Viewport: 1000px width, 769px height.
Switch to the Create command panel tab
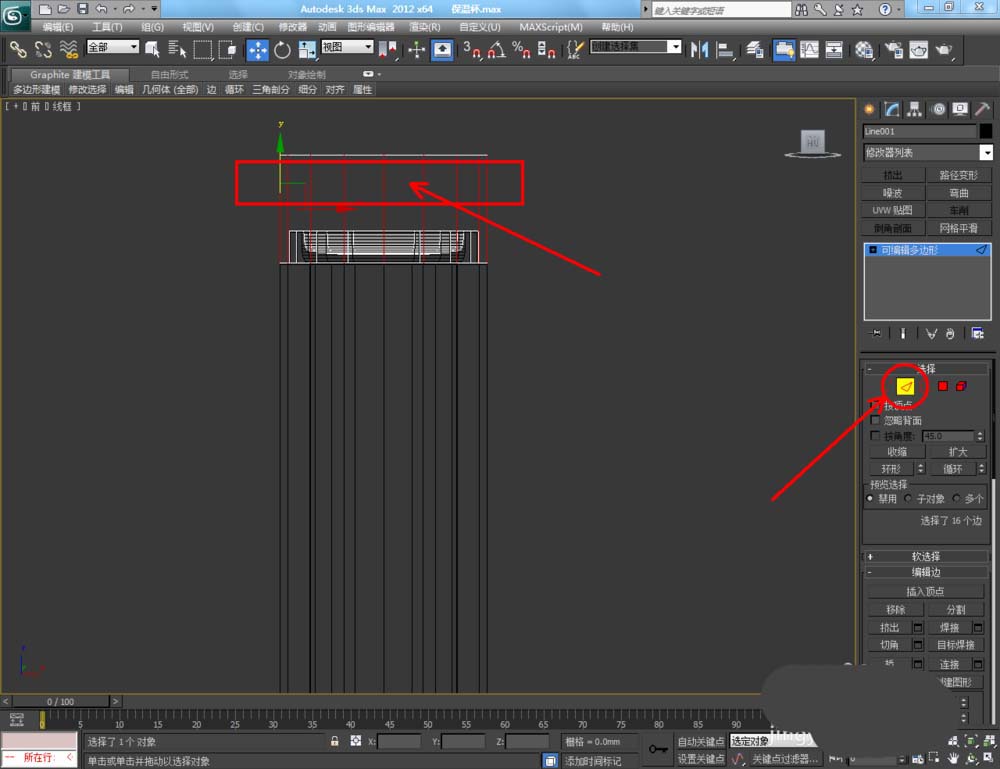(x=869, y=109)
